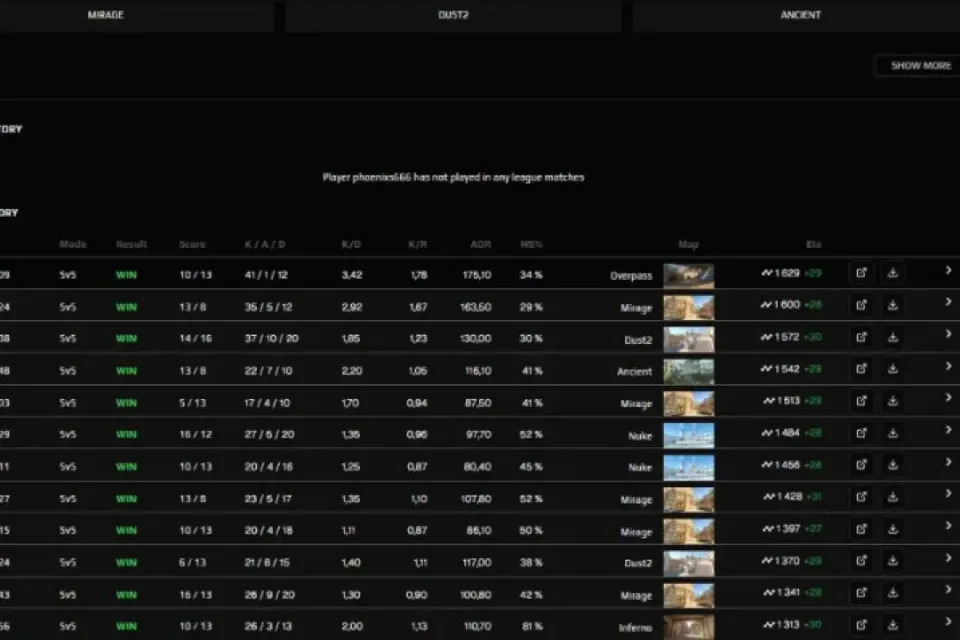Open external link icon in the 1572 Elo row
This screenshot has height=640, width=960.
pyautogui.click(x=861, y=337)
